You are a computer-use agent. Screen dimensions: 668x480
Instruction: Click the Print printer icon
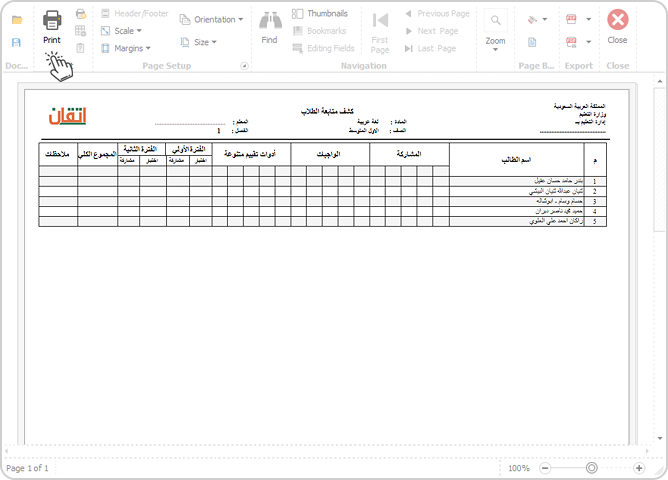click(x=52, y=20)
